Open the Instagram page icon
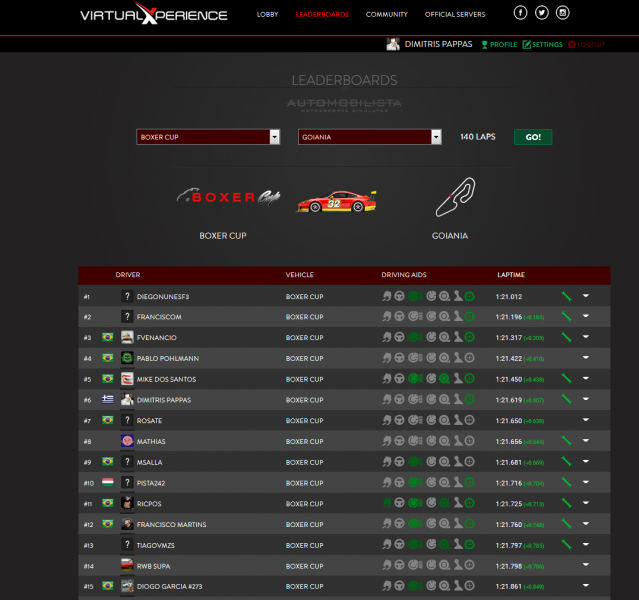Viewport: 639px width, 600px height. (563, 13)
